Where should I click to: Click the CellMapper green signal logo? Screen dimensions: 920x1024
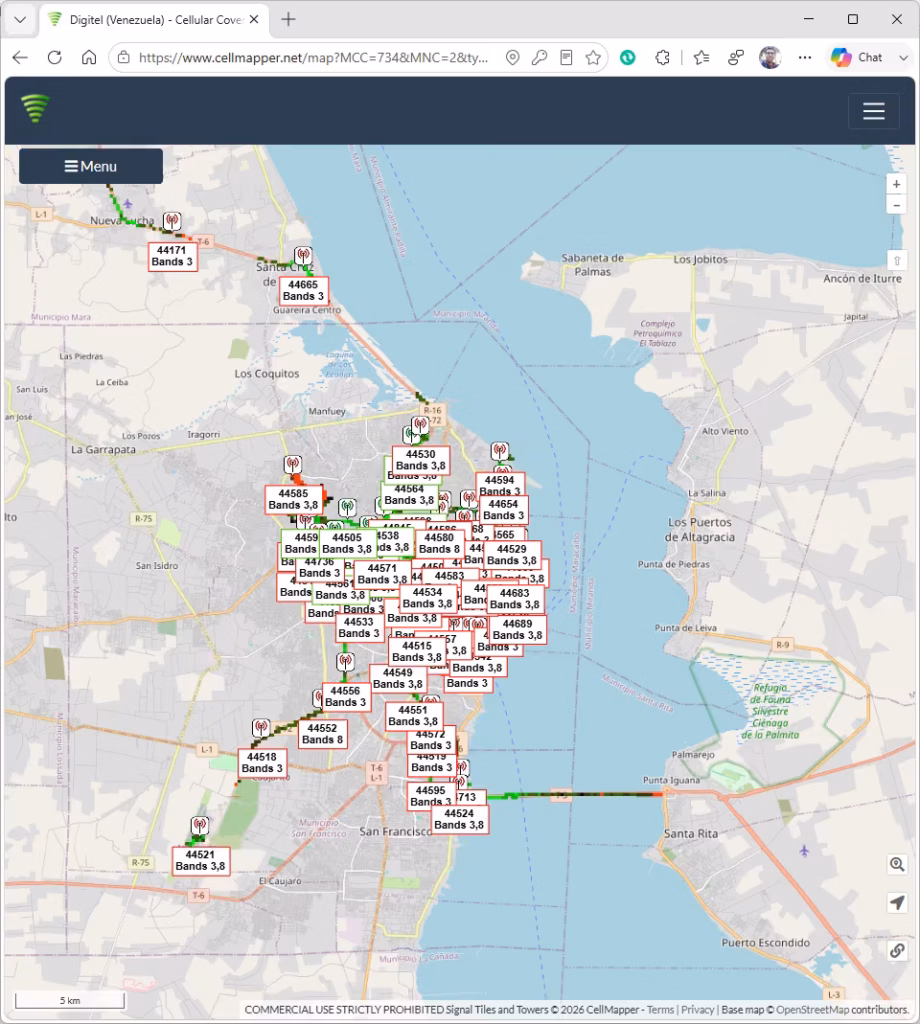click(35, 108)
